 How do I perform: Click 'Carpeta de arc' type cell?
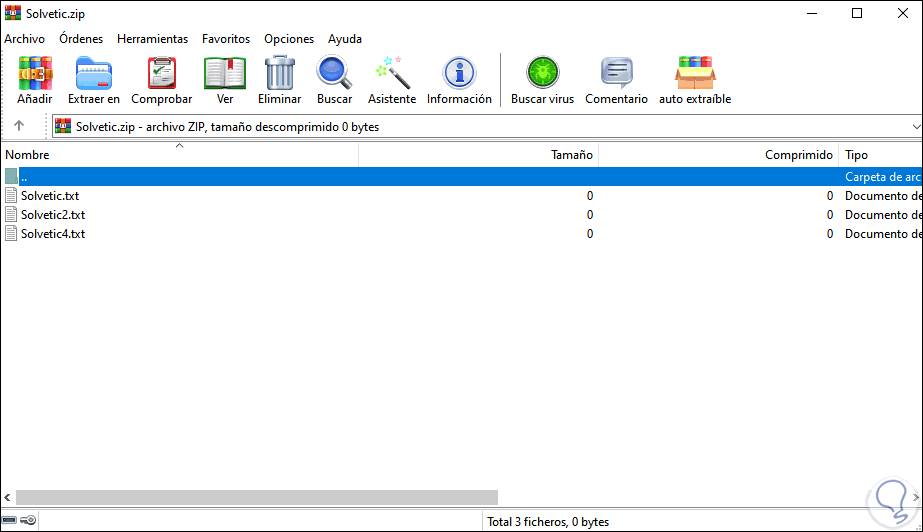(x=882, y=177)
